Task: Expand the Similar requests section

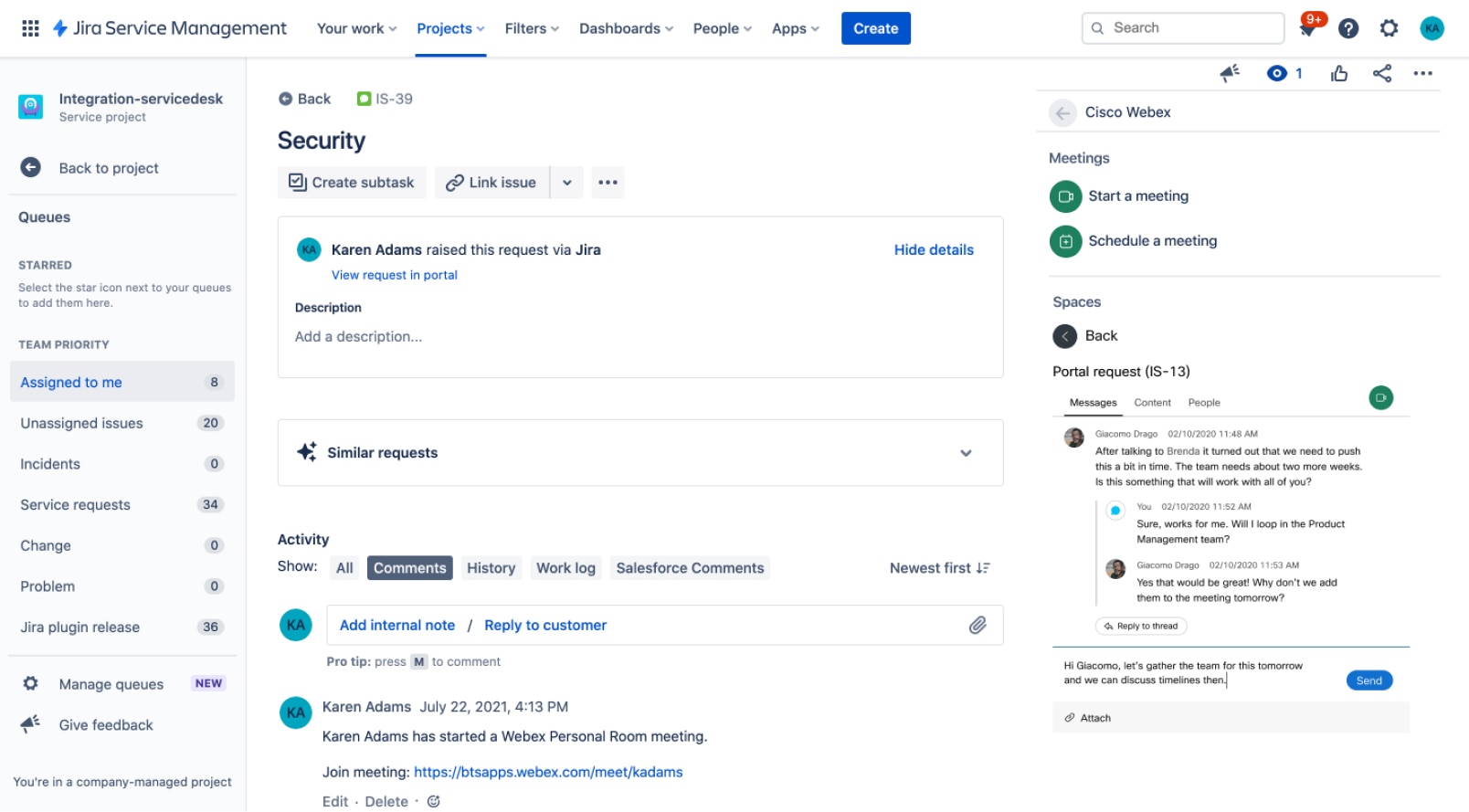Action: (x=966, y=453)
